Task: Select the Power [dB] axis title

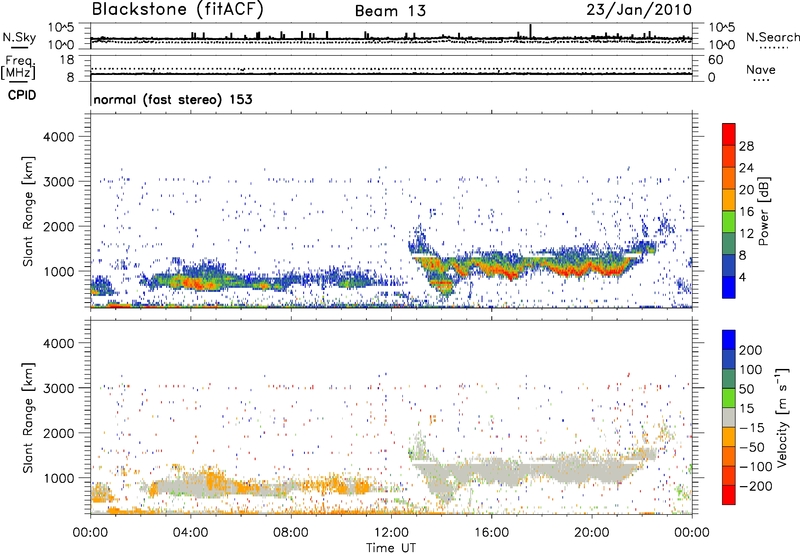Action: [x=764, y=211]
